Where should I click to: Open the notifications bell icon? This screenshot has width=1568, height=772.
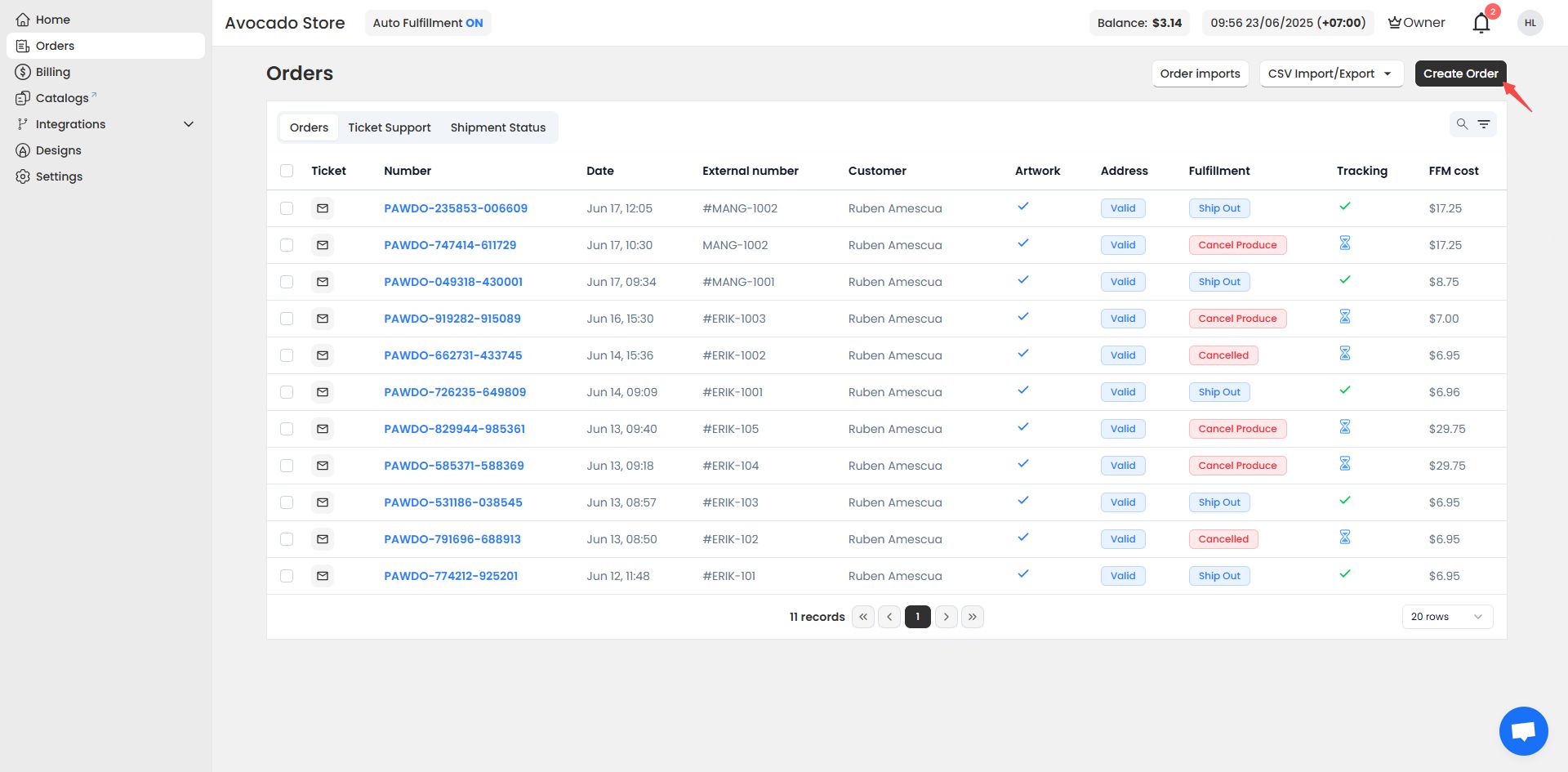(1481, 23)
